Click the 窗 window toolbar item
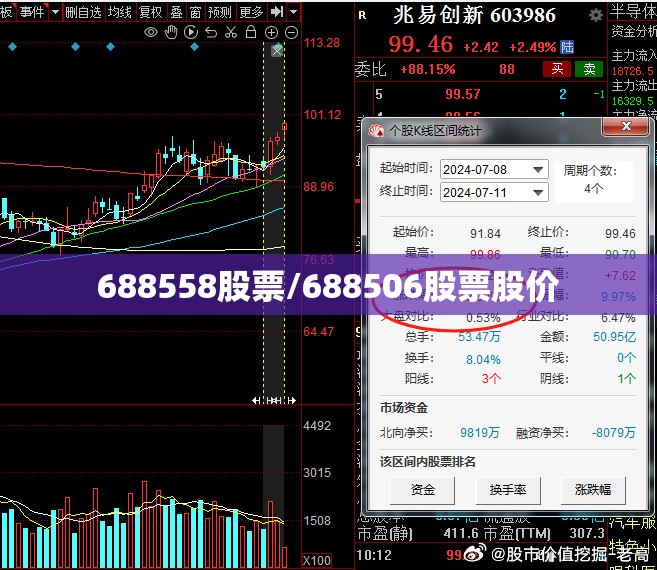Viewport: 657px width, 570px height. click(x=195, y=12)
